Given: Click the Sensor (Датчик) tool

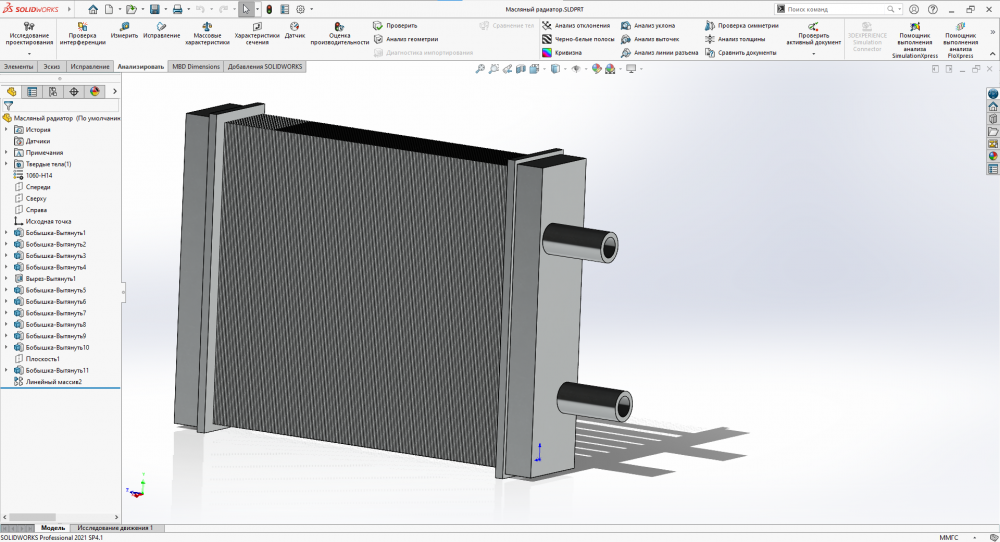Looking at the screenshot, I should [295, 29].
